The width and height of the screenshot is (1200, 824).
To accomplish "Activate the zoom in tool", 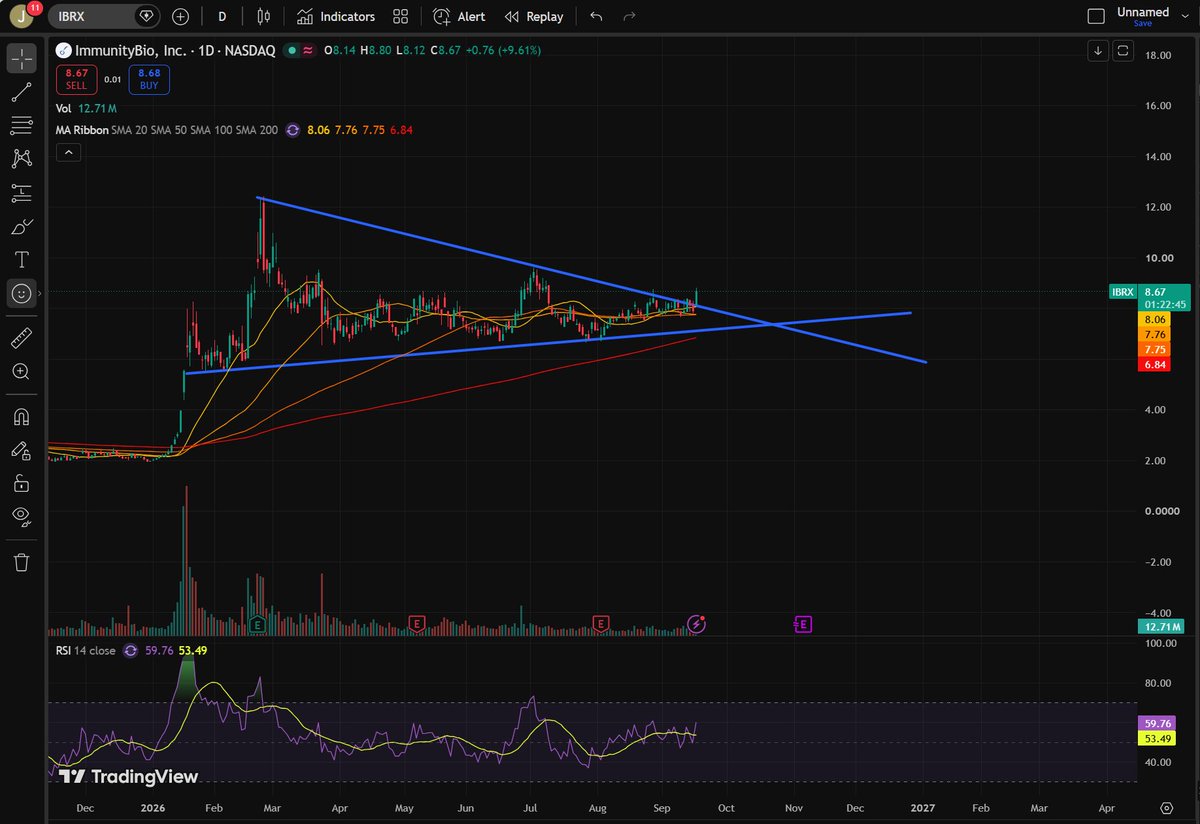I will [22, 371].
